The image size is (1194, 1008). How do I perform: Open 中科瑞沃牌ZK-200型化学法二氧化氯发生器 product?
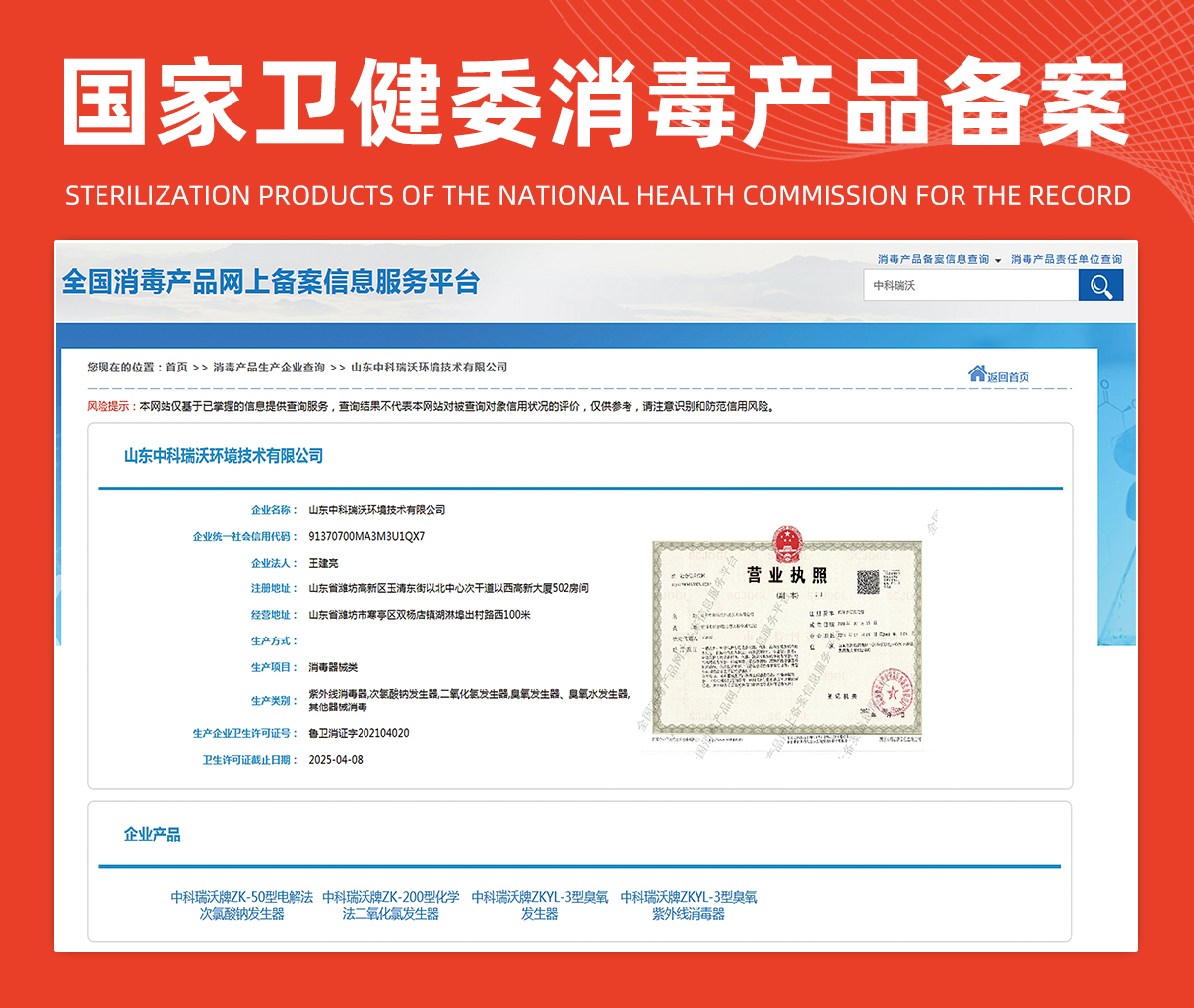(x=391, y=906)
